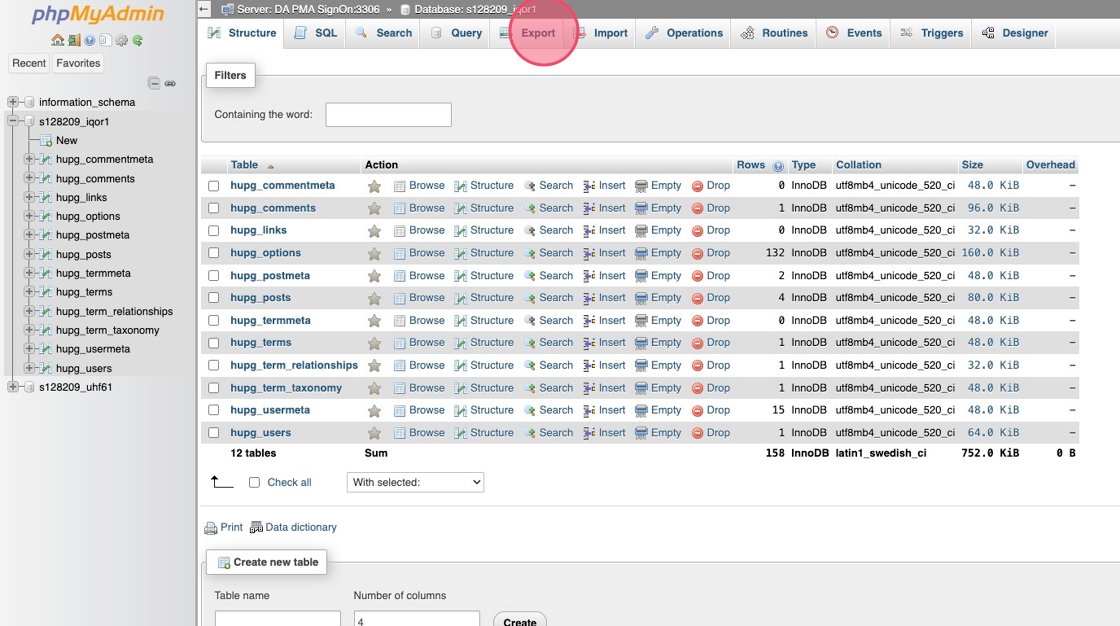Click the Home house icon in sidebar
Screen dimensions: 1120x626
(x=57, y=41)
